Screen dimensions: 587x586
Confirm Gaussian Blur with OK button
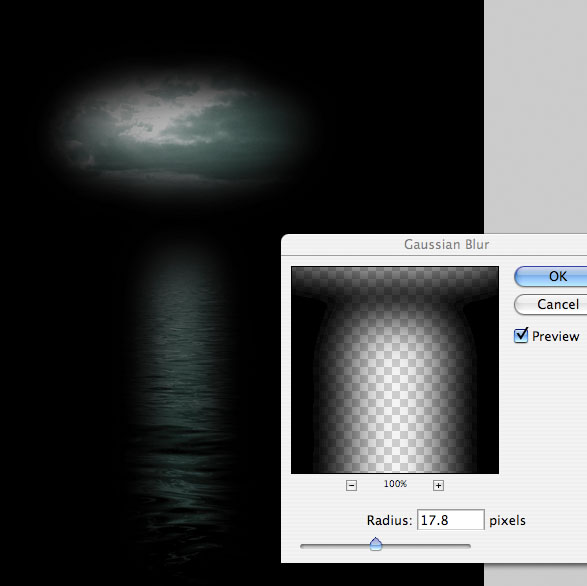click(x=551, y=276)
